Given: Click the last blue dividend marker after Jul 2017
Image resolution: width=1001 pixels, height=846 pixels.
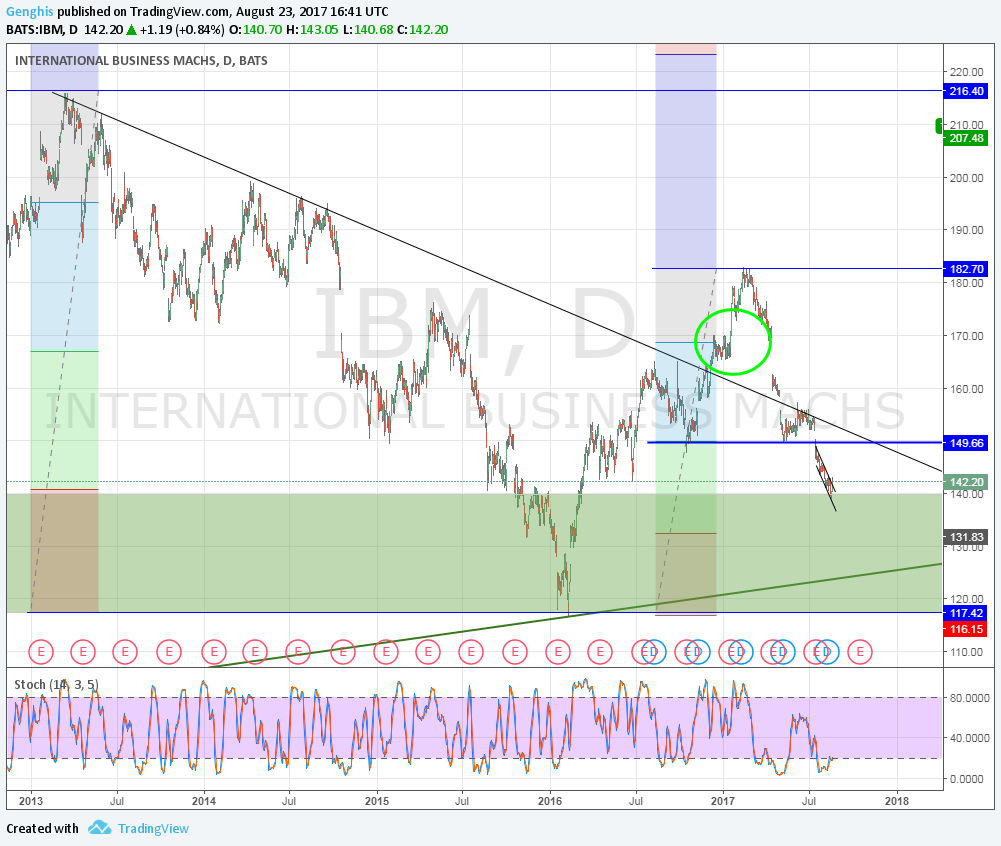Looking at the screenshot, I should (x=827, y=652).
